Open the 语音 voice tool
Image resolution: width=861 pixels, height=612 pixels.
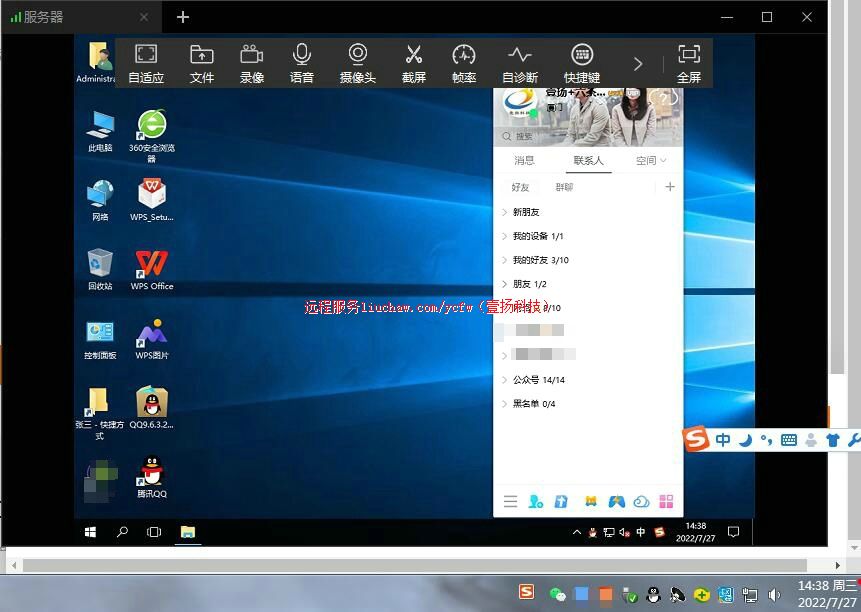click(x=302, y=62)
